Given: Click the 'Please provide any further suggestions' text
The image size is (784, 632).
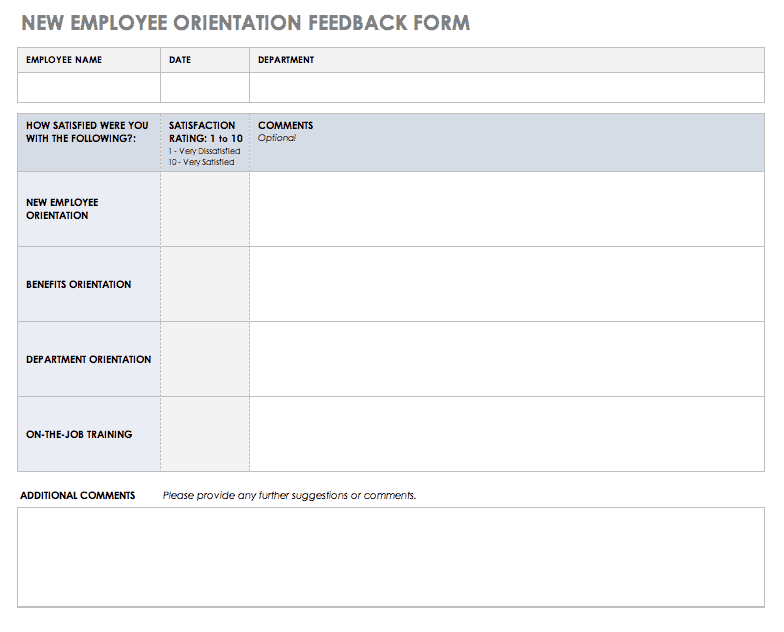Looking at the screenshot, I should (289, 495).
